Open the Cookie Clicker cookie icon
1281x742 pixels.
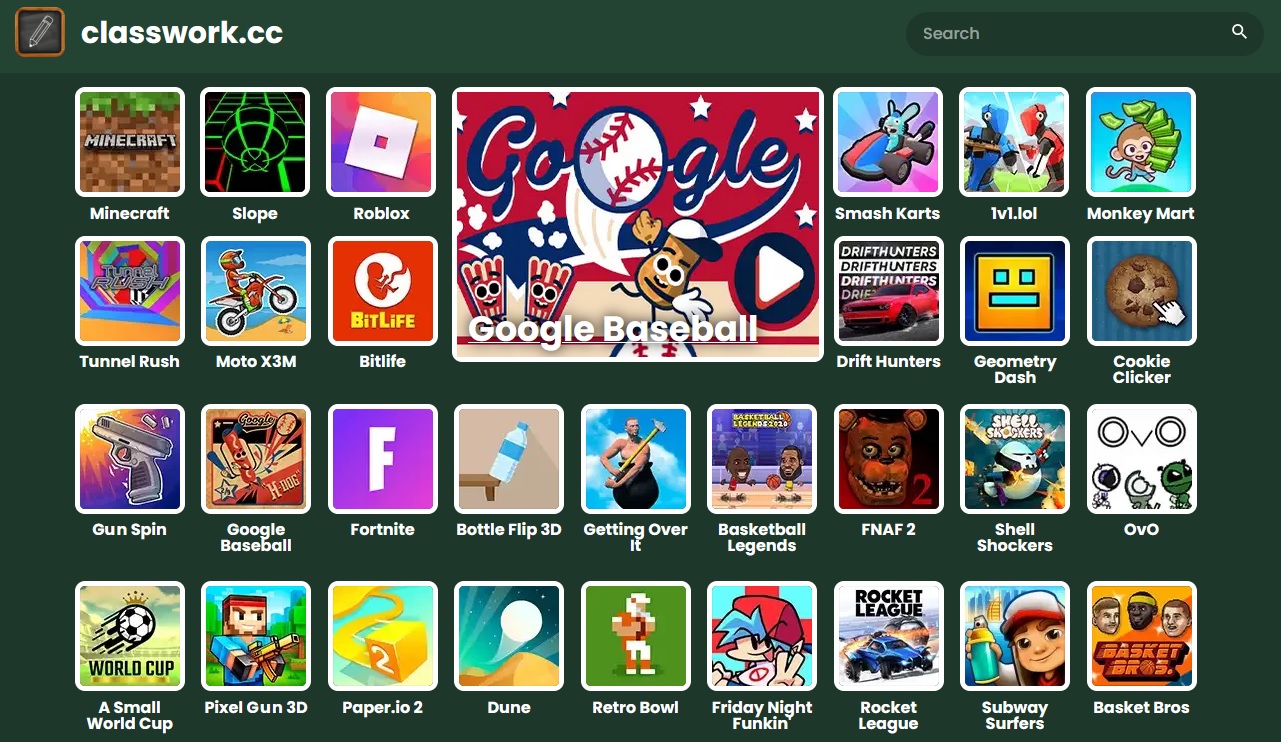pyautogui.click(x=1141, y=291)
